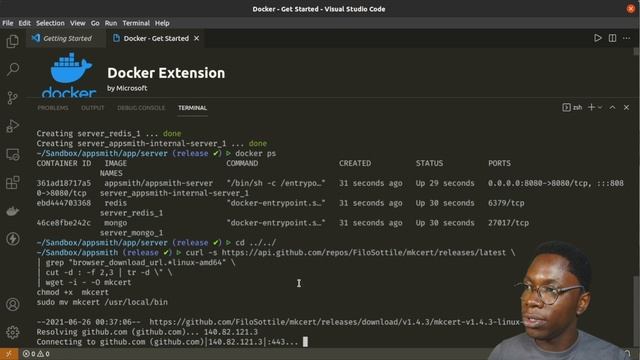Viewport: 640px width, 360px height.
Task: Open the Help menu
Action: (x=162, y=23)
